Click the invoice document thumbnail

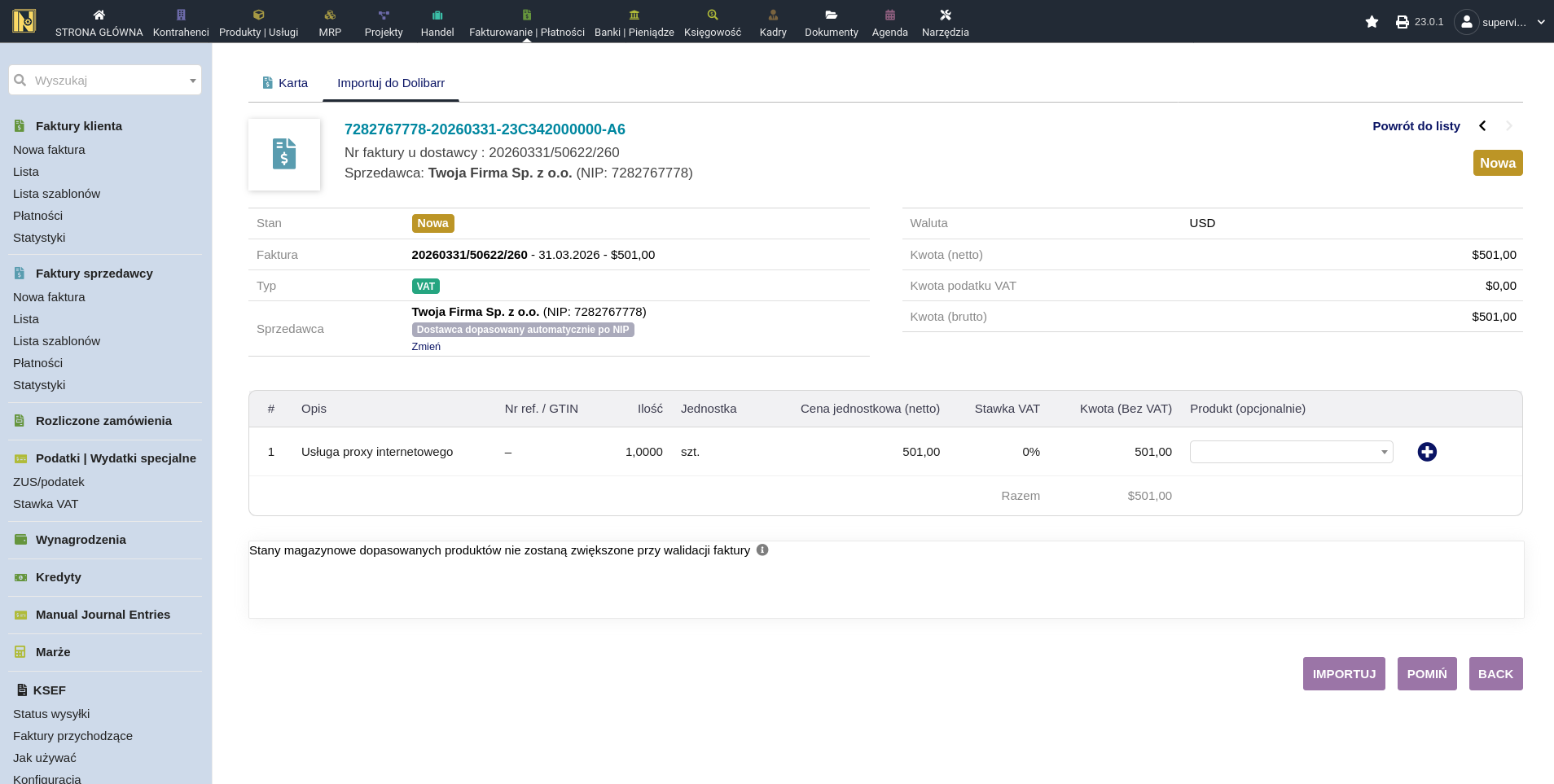coord(284,155)
